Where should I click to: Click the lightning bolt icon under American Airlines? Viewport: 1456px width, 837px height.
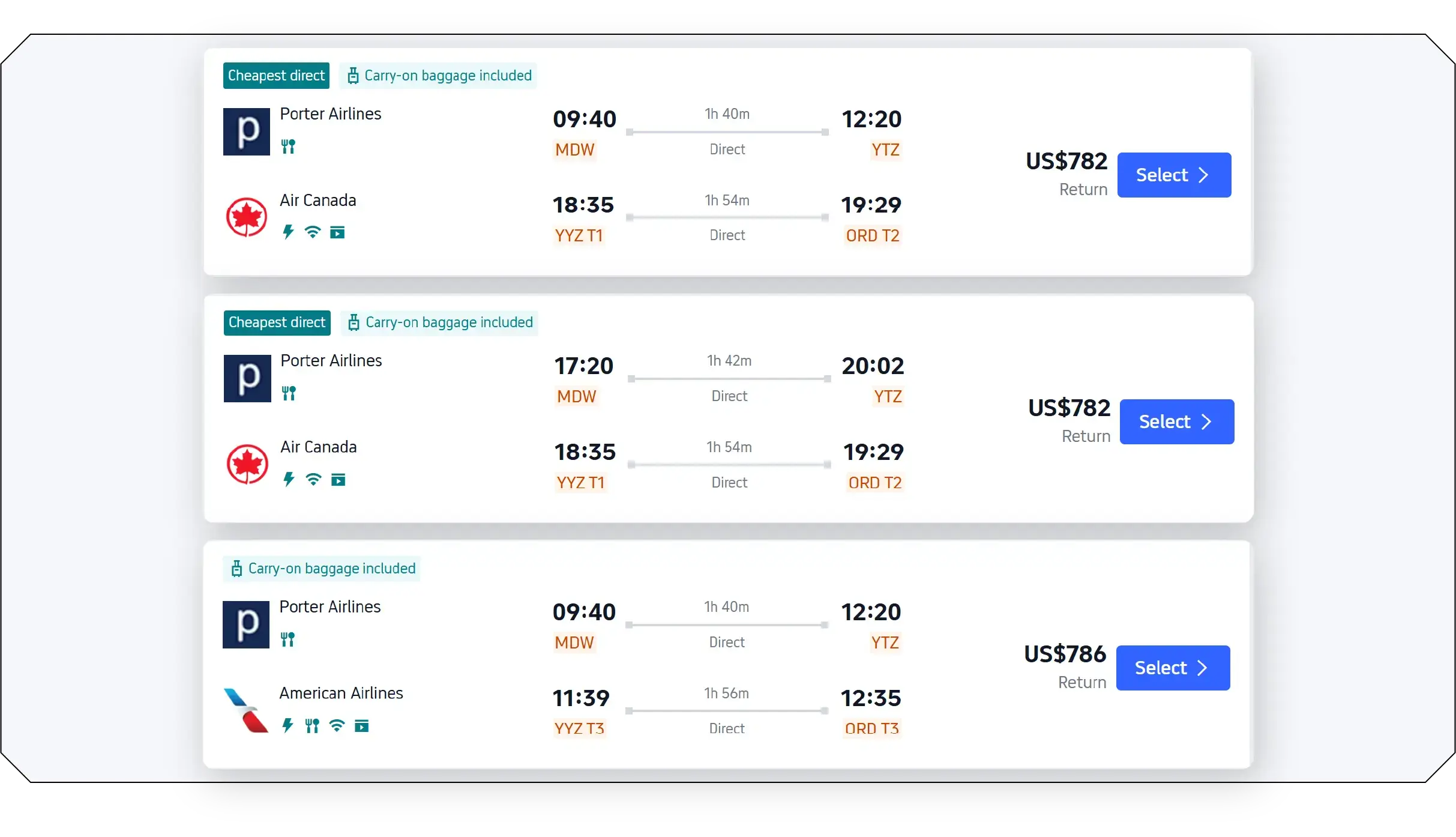pyautogui.click(x=287, y=726)
